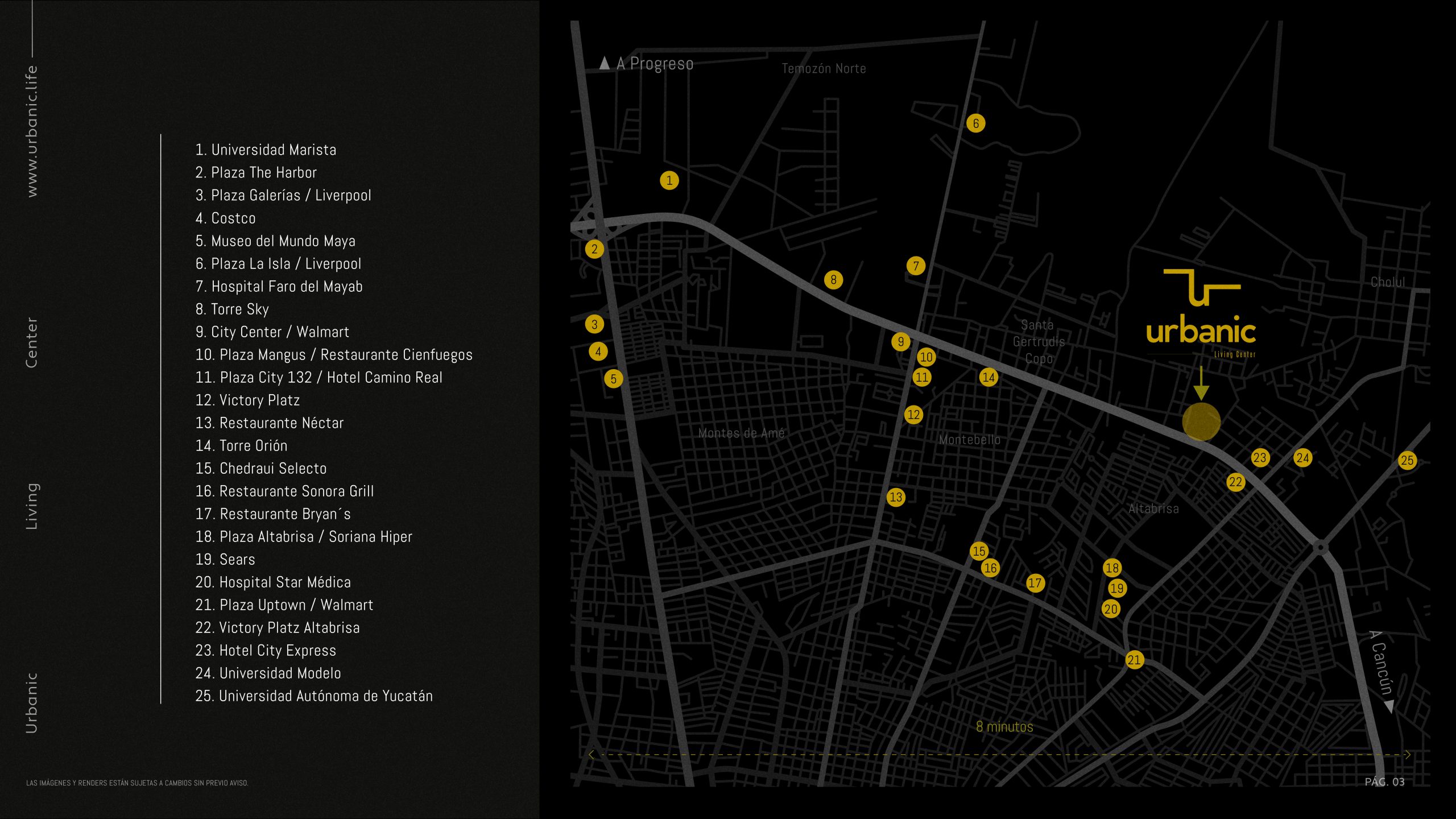Screen dimensions: 1456x819
Task: Click map marker number 6
Action: click(x=975, y=123)
